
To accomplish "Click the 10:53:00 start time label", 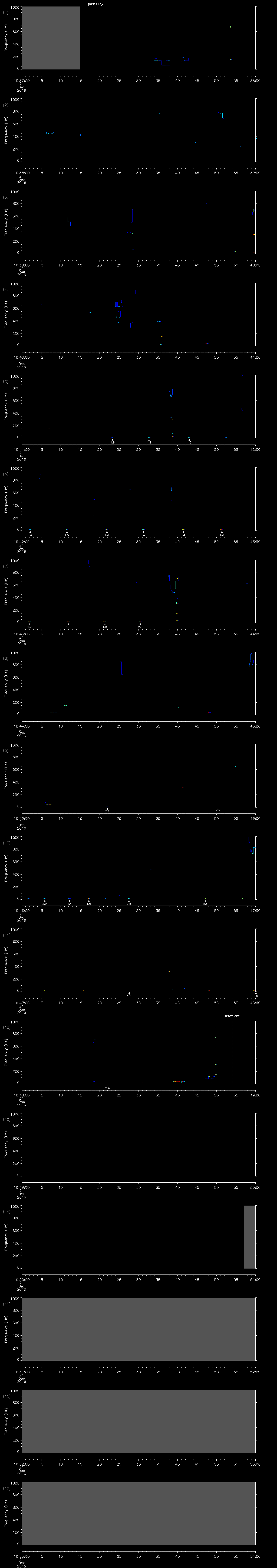I will [x=21, y=1556].
